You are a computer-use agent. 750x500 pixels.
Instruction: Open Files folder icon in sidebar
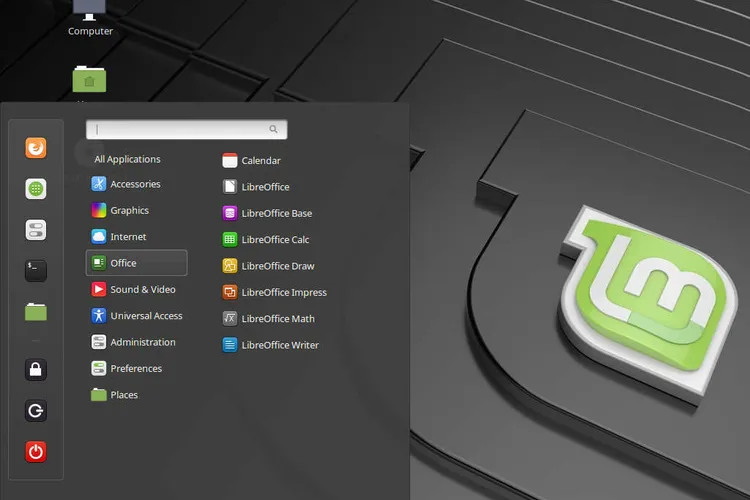pos(36,312)
